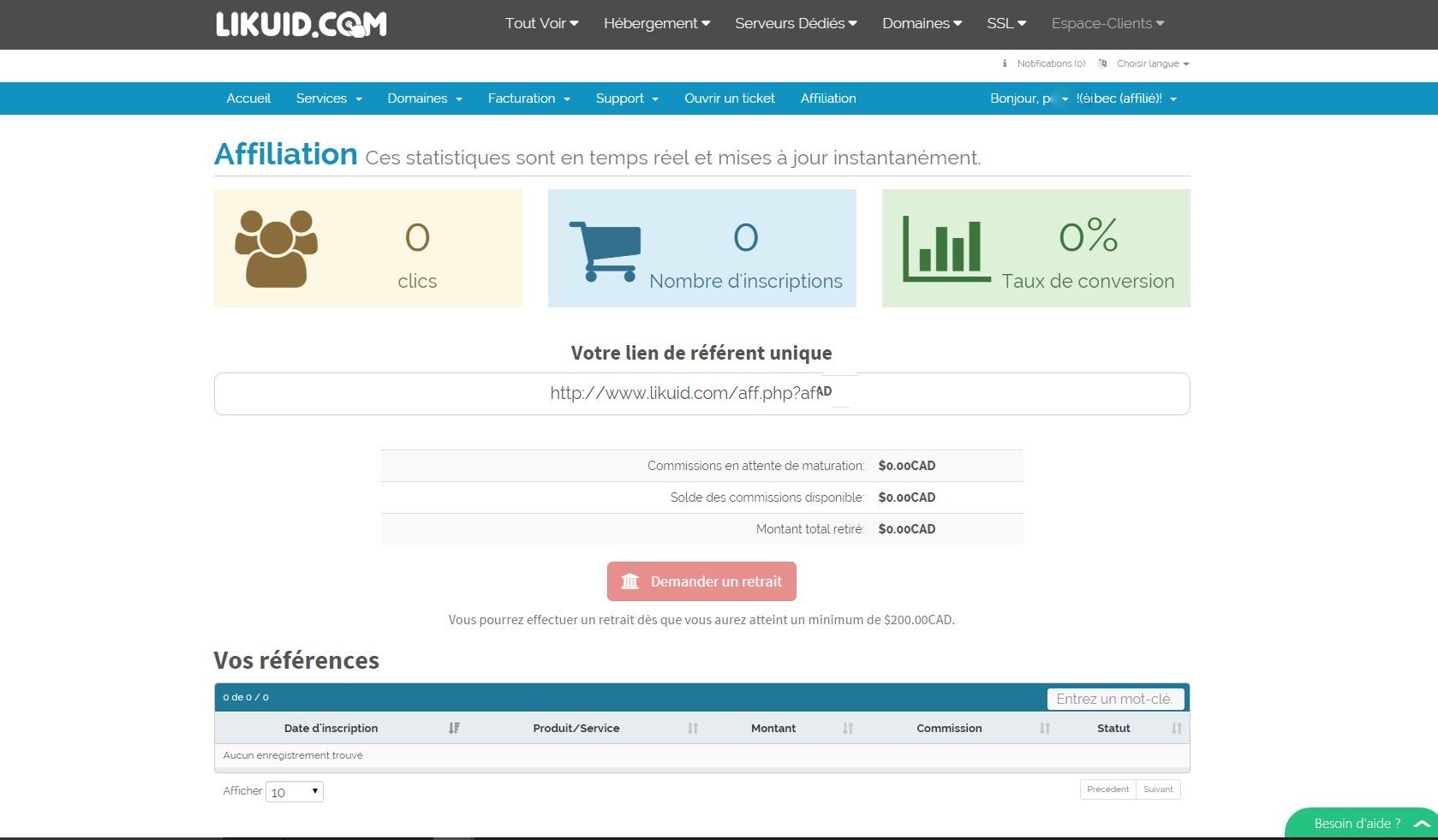Screen dimensions: 1438x840
Task: Sort references by Produit/Service column icon
Action: 693,728
